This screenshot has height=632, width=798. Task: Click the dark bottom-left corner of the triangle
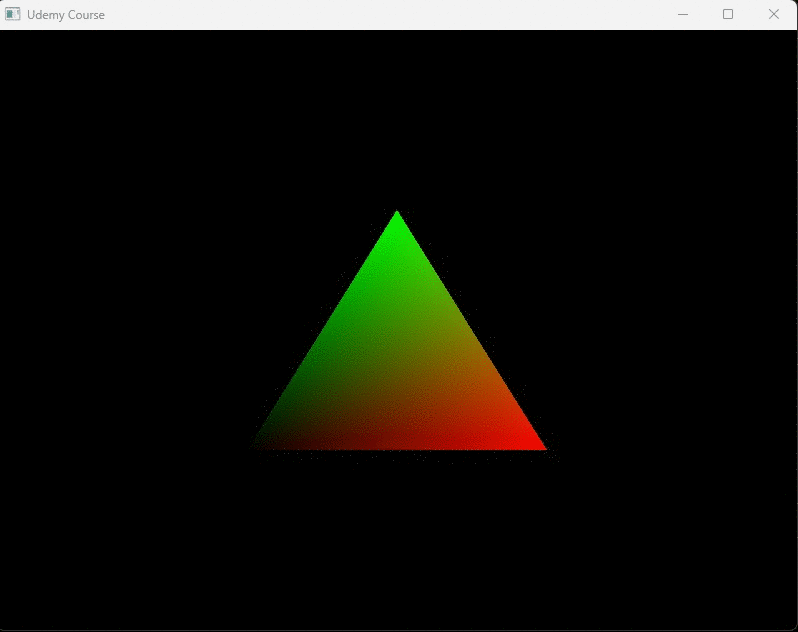tap(262, 444)
